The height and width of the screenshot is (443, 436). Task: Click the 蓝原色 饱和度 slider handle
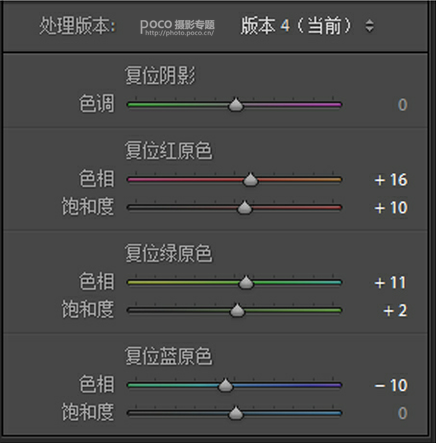click(236, 413)
